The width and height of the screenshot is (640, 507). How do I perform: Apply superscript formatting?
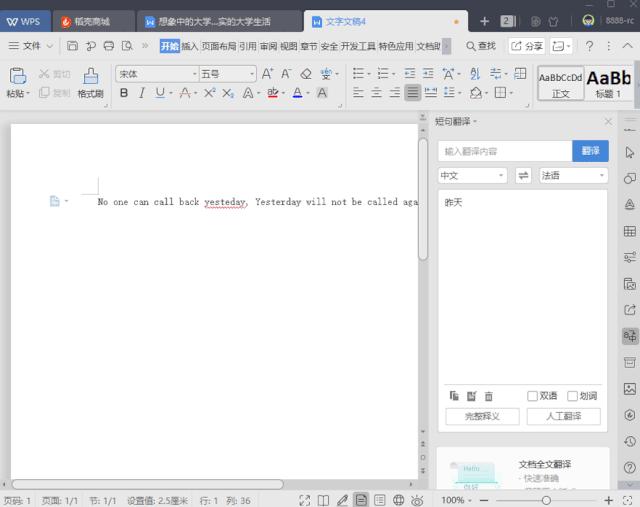[209, 93]
